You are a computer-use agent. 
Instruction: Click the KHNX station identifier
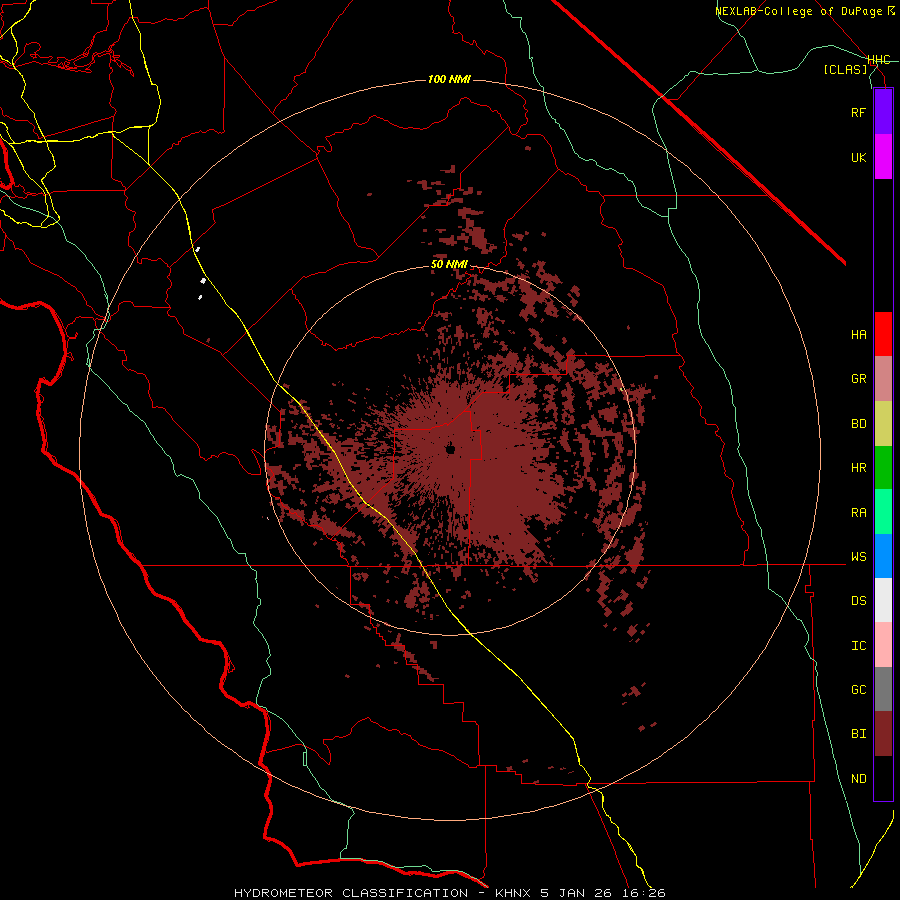point(514,893)
